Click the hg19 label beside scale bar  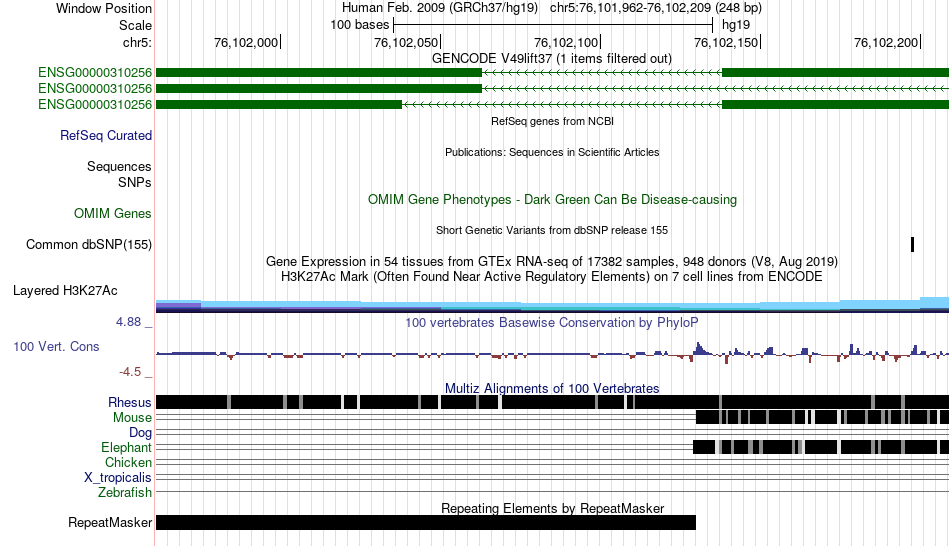[736, 25]
